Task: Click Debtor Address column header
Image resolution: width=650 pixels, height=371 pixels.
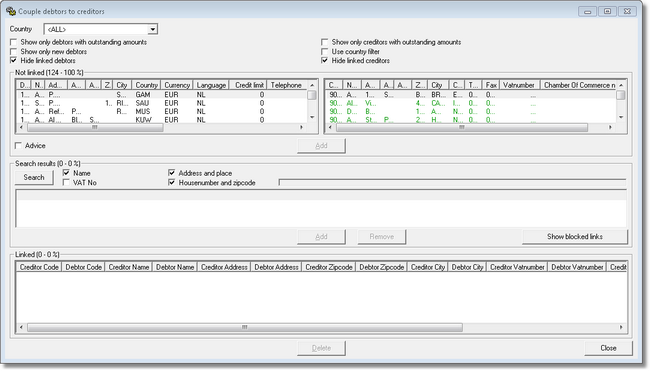Action: coord(276,267)
